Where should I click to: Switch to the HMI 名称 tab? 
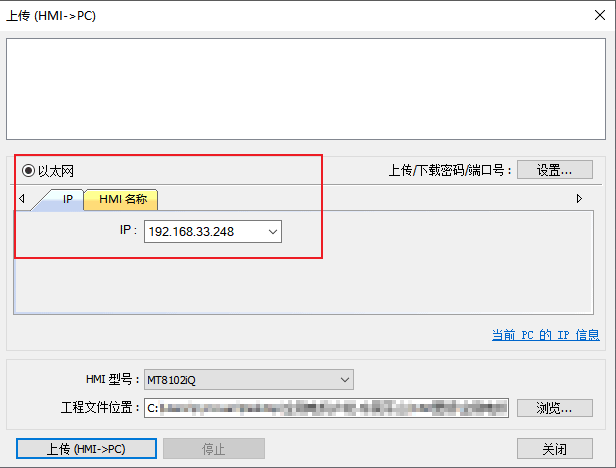(122, 199)
